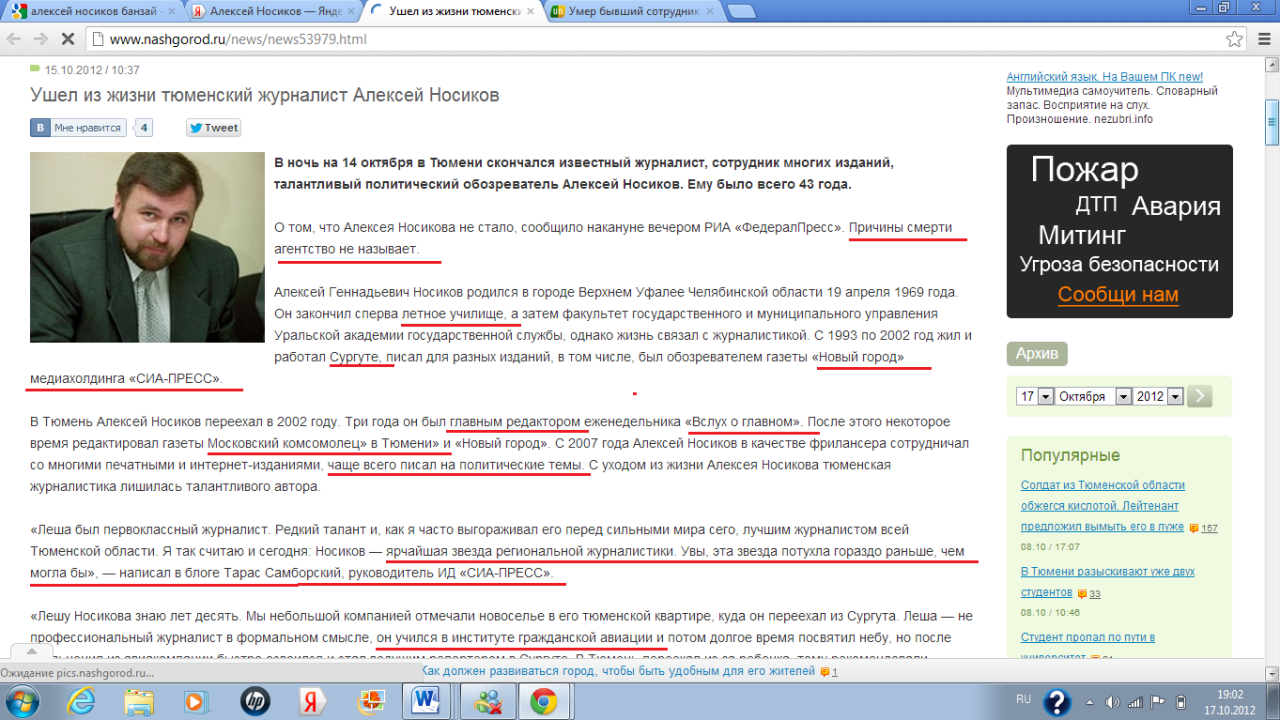Viewport: 1280px width, 720px height.
Task: Click the 'Популярные' section heading
Action: tap(1070, 456)
